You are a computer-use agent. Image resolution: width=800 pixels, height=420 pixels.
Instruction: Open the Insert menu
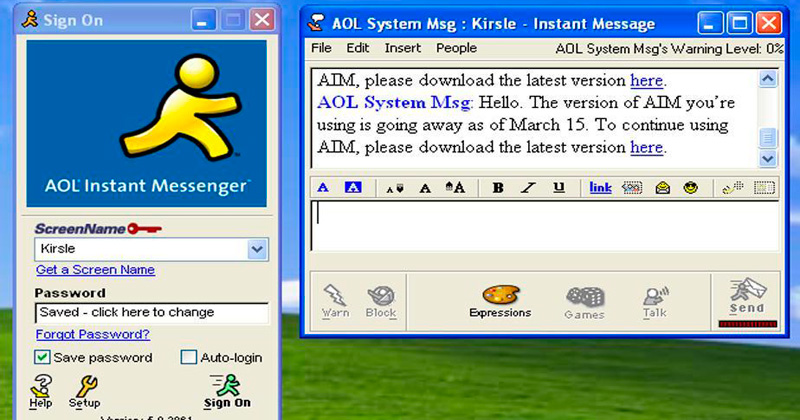pos(402,48)
